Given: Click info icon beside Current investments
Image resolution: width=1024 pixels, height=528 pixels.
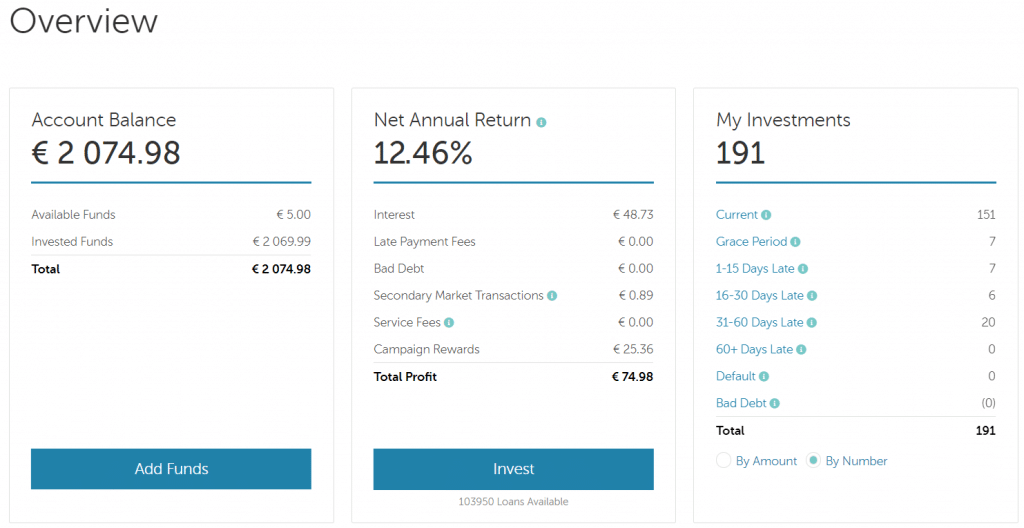Looking at the screenshot, I should [766, 215].
